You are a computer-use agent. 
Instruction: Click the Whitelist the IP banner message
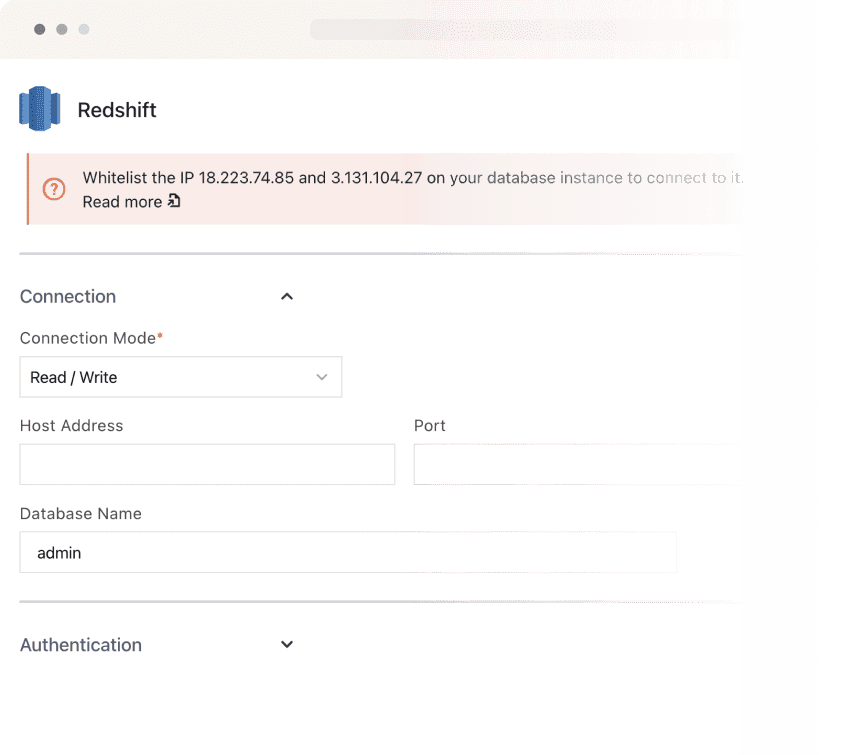tap(412, 178)
